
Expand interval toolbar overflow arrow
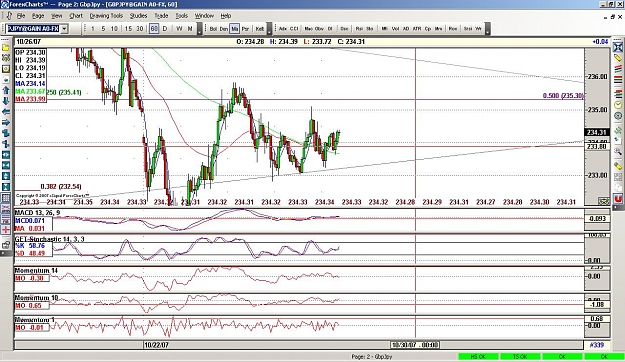pos(200,29)
